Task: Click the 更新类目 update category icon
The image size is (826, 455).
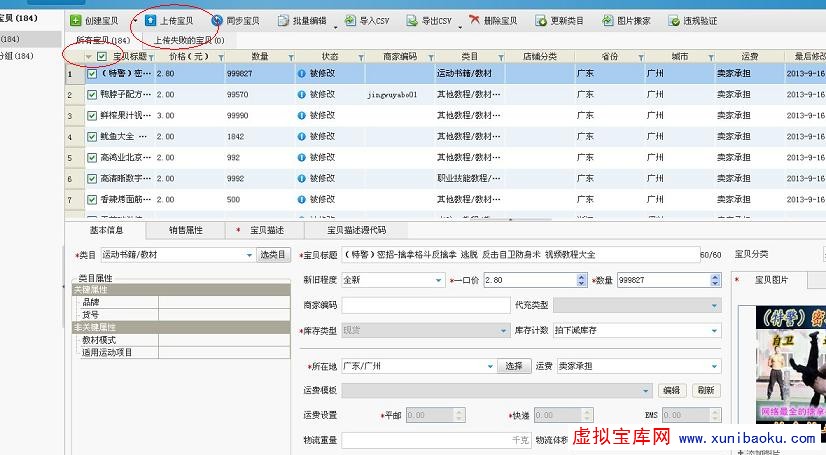Action: (541, 20)
